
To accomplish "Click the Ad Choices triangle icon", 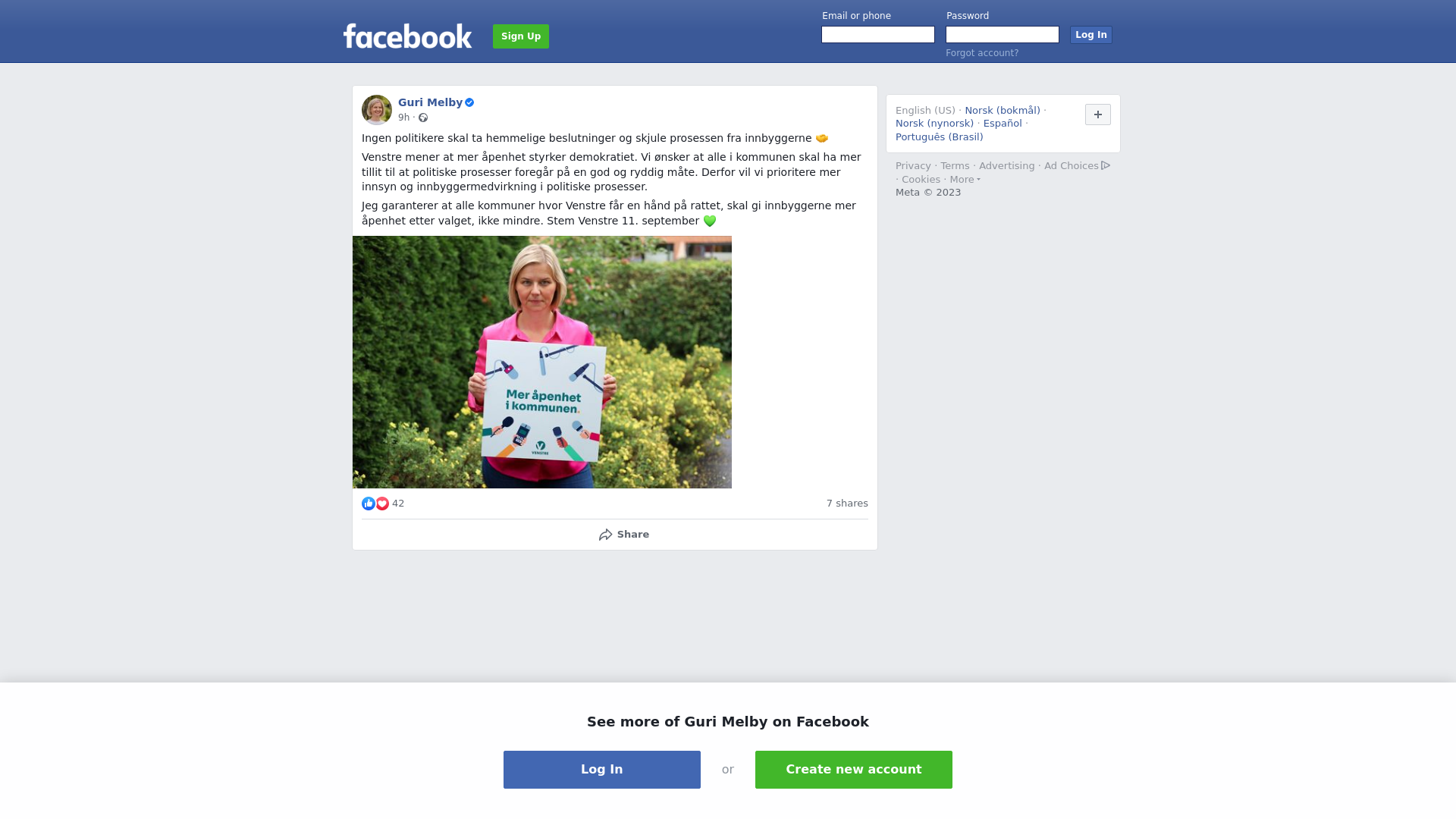I will click(x=1106, y=165).
